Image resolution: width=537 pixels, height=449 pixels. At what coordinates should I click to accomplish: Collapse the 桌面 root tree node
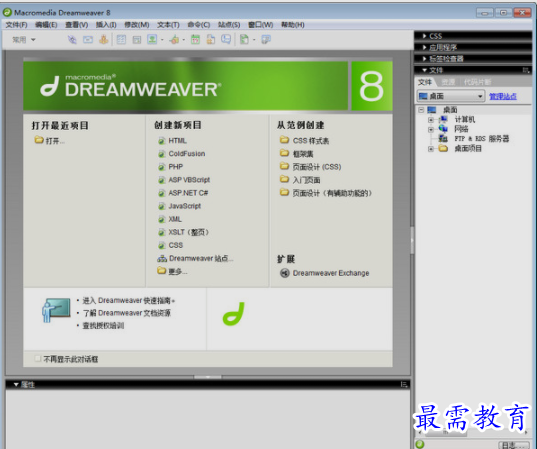click(x=421, y=110)
